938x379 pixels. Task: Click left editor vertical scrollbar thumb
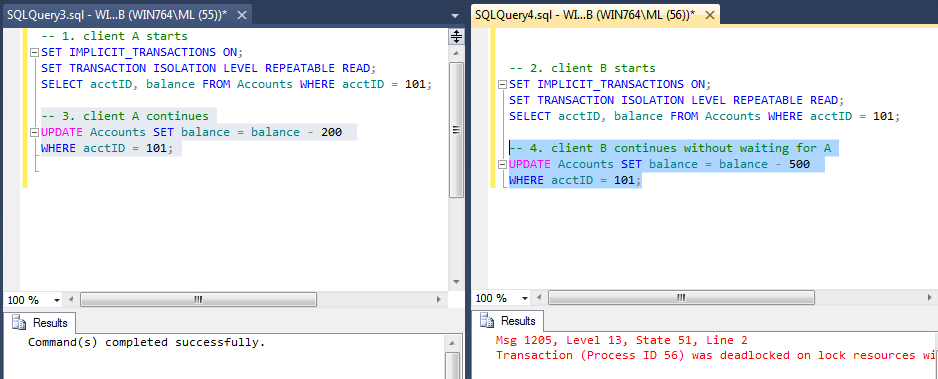(456, 130)
